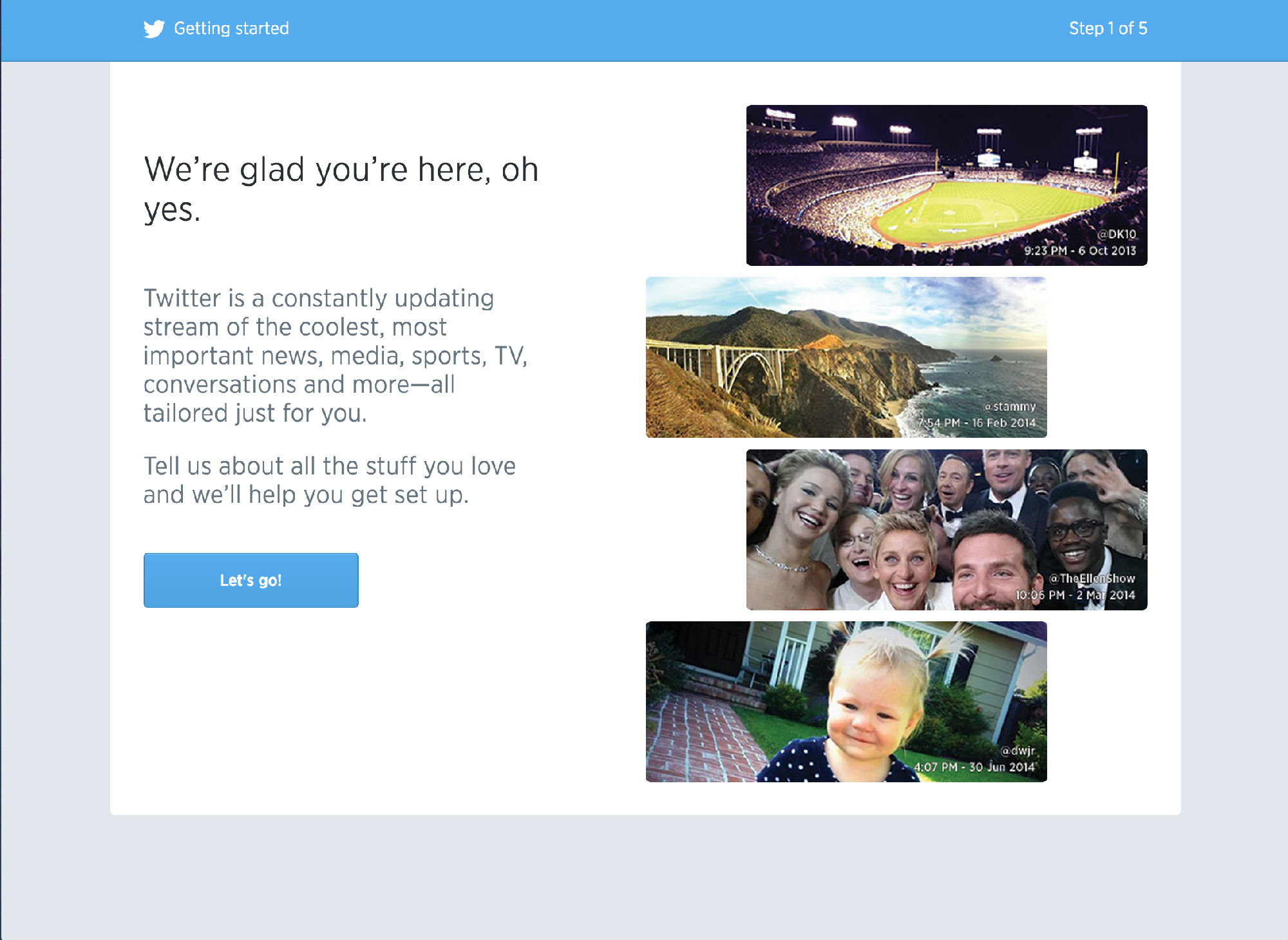Open the coastal bridge photo by @stammy
Image resolution: width=1288 pixels, height=940 pixels.
click(846, 357)
